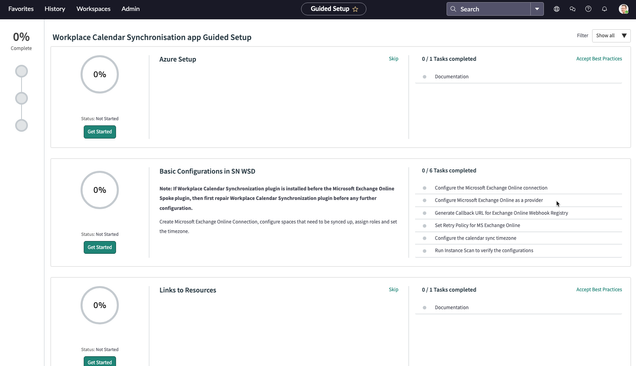Open the user profile avatar
The image size is (636, 366).
623,9
